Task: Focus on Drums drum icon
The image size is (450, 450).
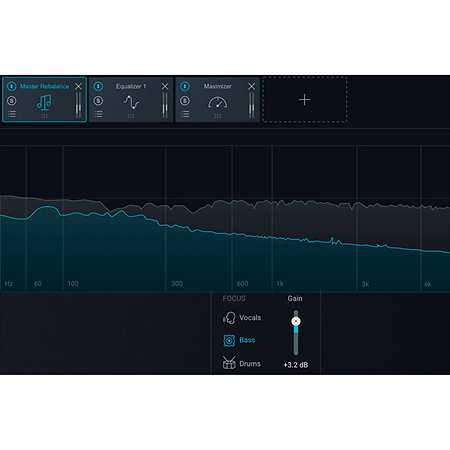Action: (229, 363)
